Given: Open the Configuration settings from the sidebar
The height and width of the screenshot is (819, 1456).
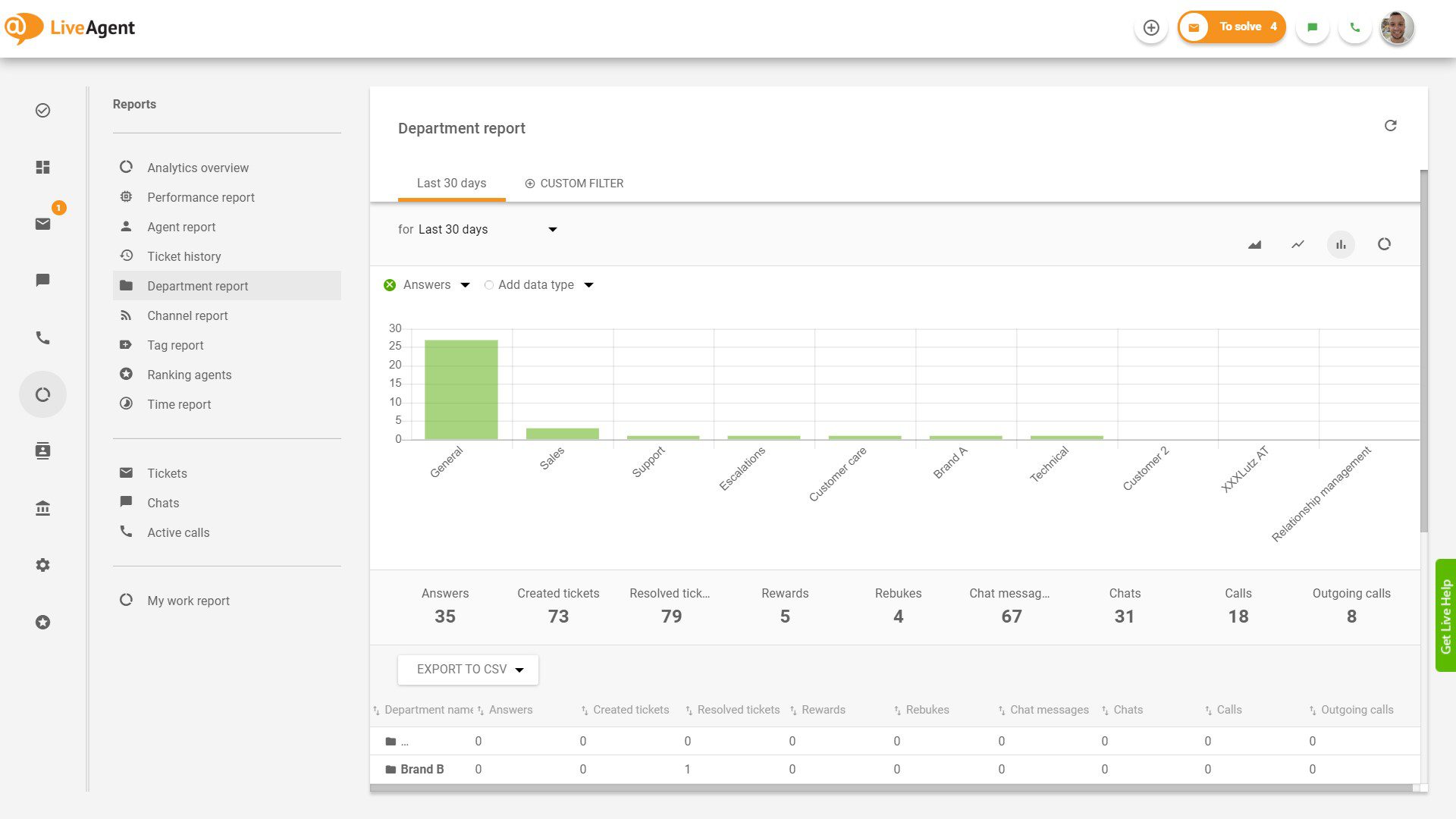Looking at the screenshot, I should point(42,565).
